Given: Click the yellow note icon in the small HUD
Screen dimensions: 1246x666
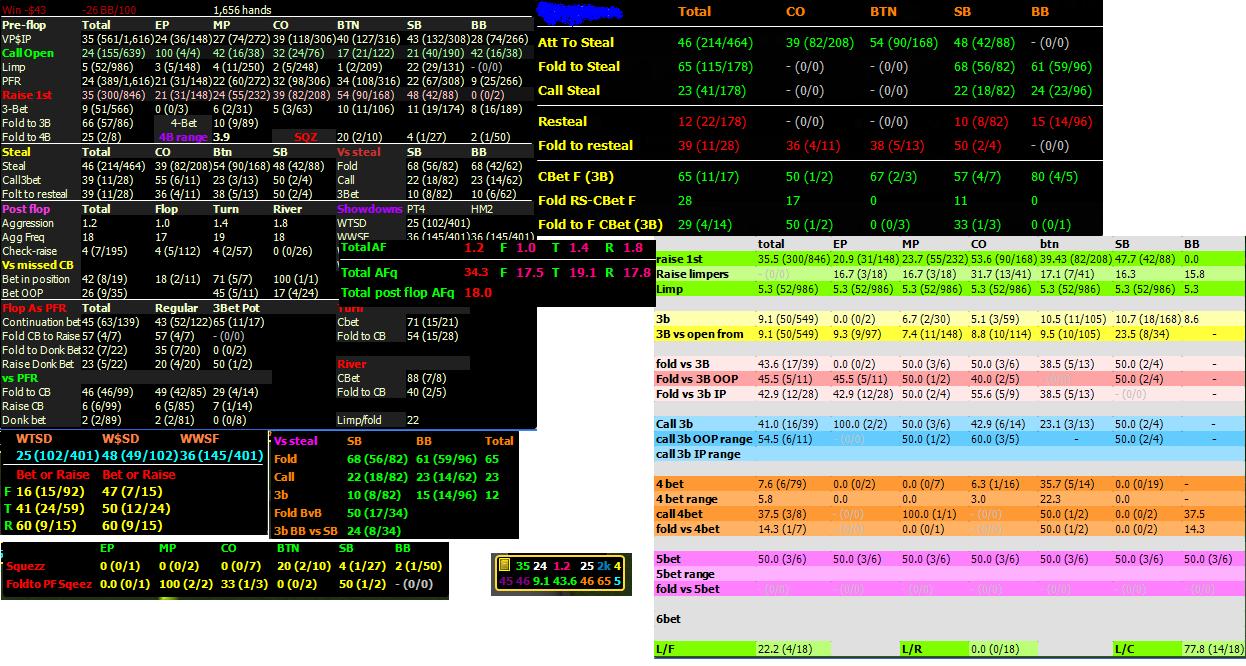Looking at the screenshot, I should coord(503,565).
